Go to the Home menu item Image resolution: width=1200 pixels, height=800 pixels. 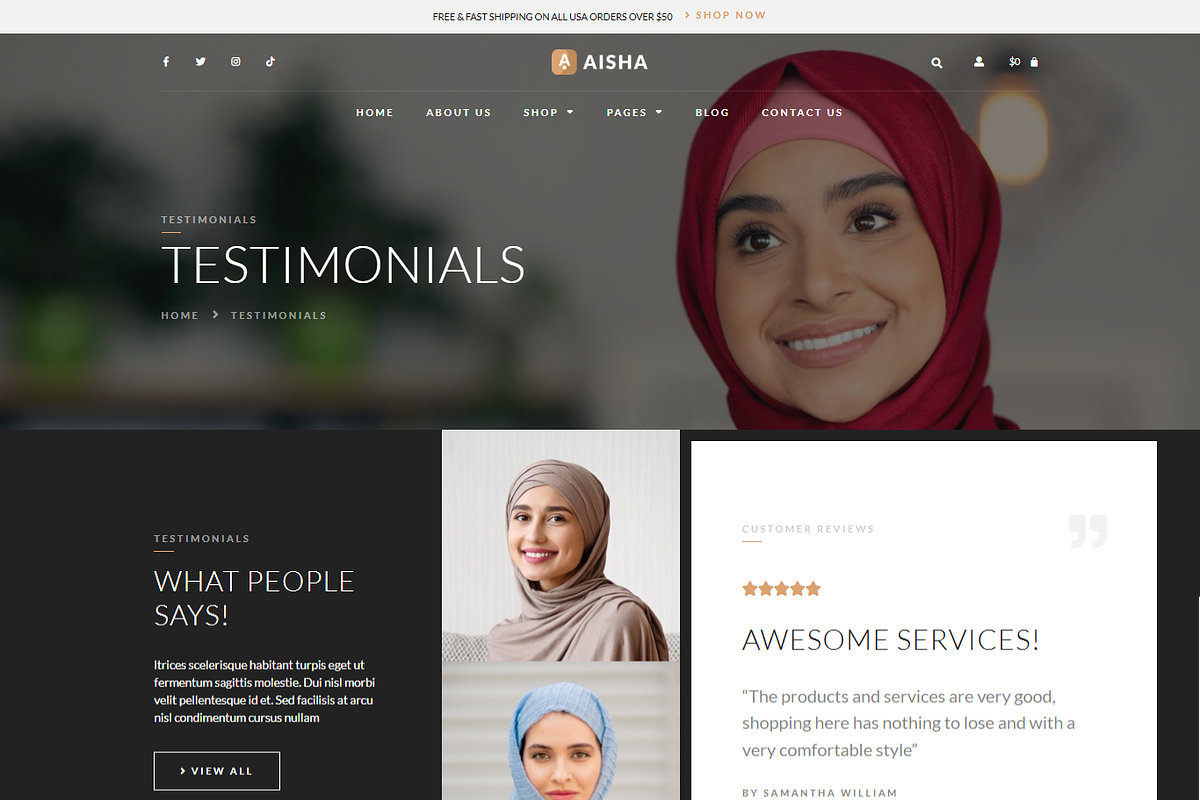coord(375,113)
